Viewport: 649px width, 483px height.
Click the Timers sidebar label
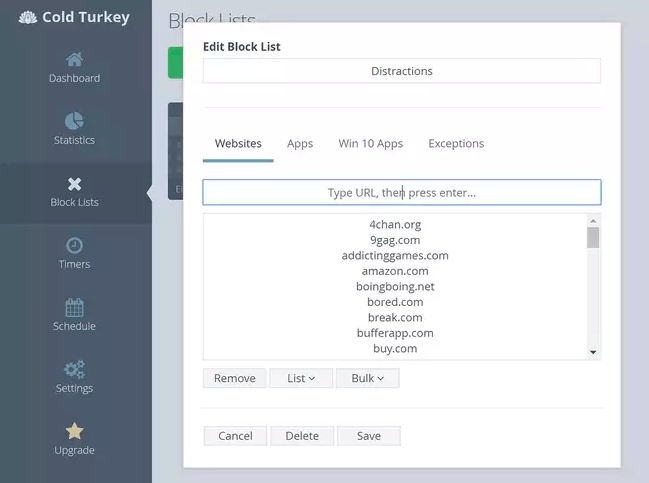(x=75, y=264)
